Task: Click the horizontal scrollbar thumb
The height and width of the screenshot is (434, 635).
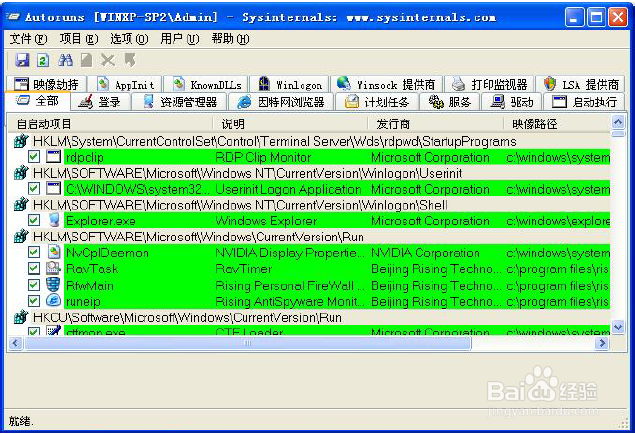Action: (x=248, y=343)
